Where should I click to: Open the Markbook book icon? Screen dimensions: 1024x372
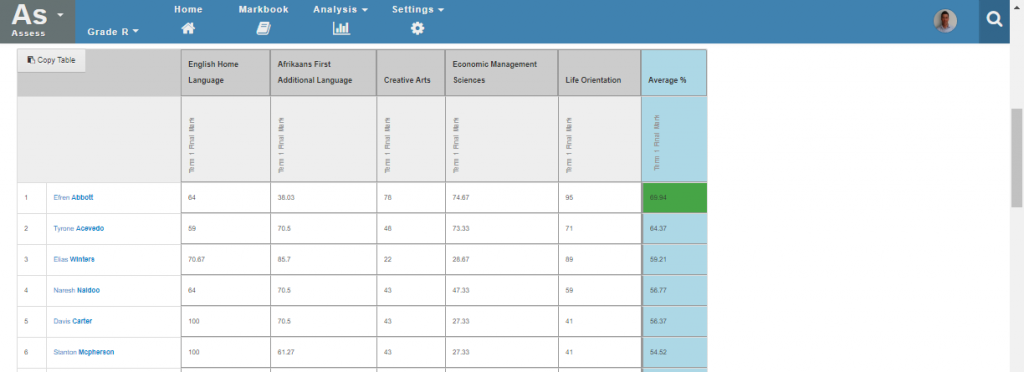[263, 28]
